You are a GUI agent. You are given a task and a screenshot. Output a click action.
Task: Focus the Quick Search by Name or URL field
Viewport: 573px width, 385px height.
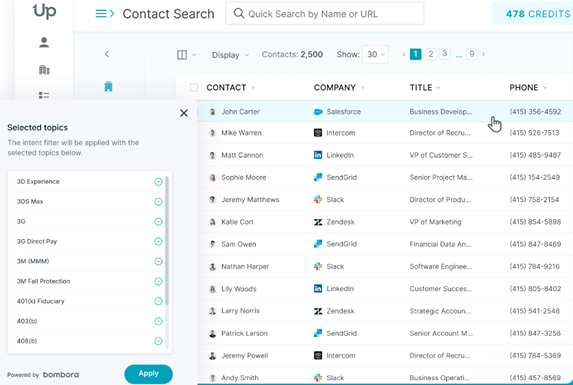pyautogui.click(x=325, y=14)
